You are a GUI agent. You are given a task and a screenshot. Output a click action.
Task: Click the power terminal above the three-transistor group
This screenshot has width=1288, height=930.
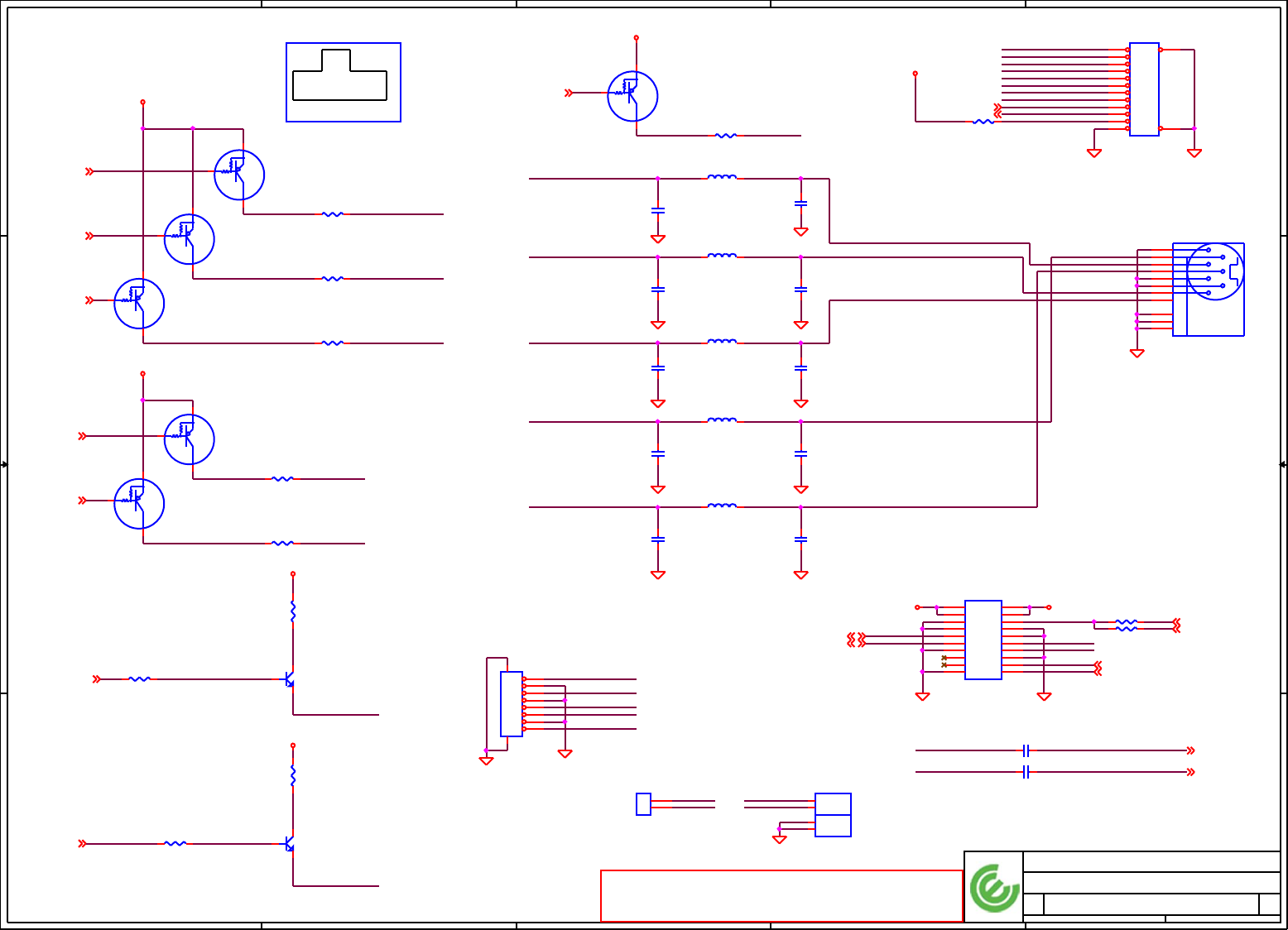pyautogui.click(x=142, y=102)
